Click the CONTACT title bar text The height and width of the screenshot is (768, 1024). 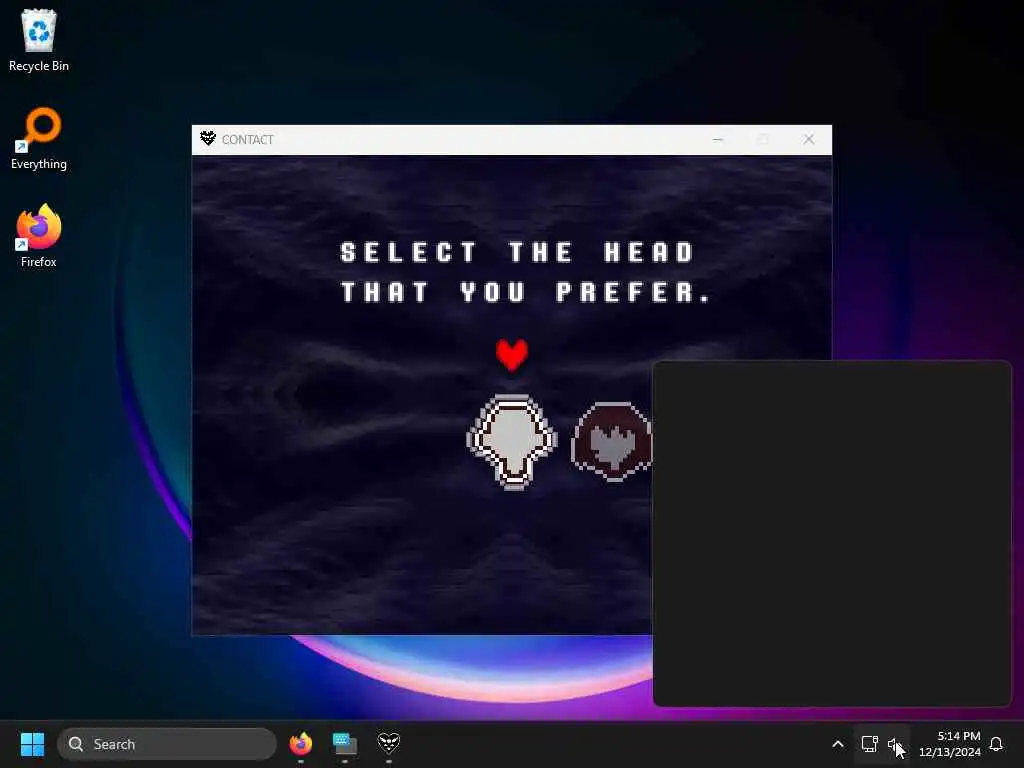(248, 139)
